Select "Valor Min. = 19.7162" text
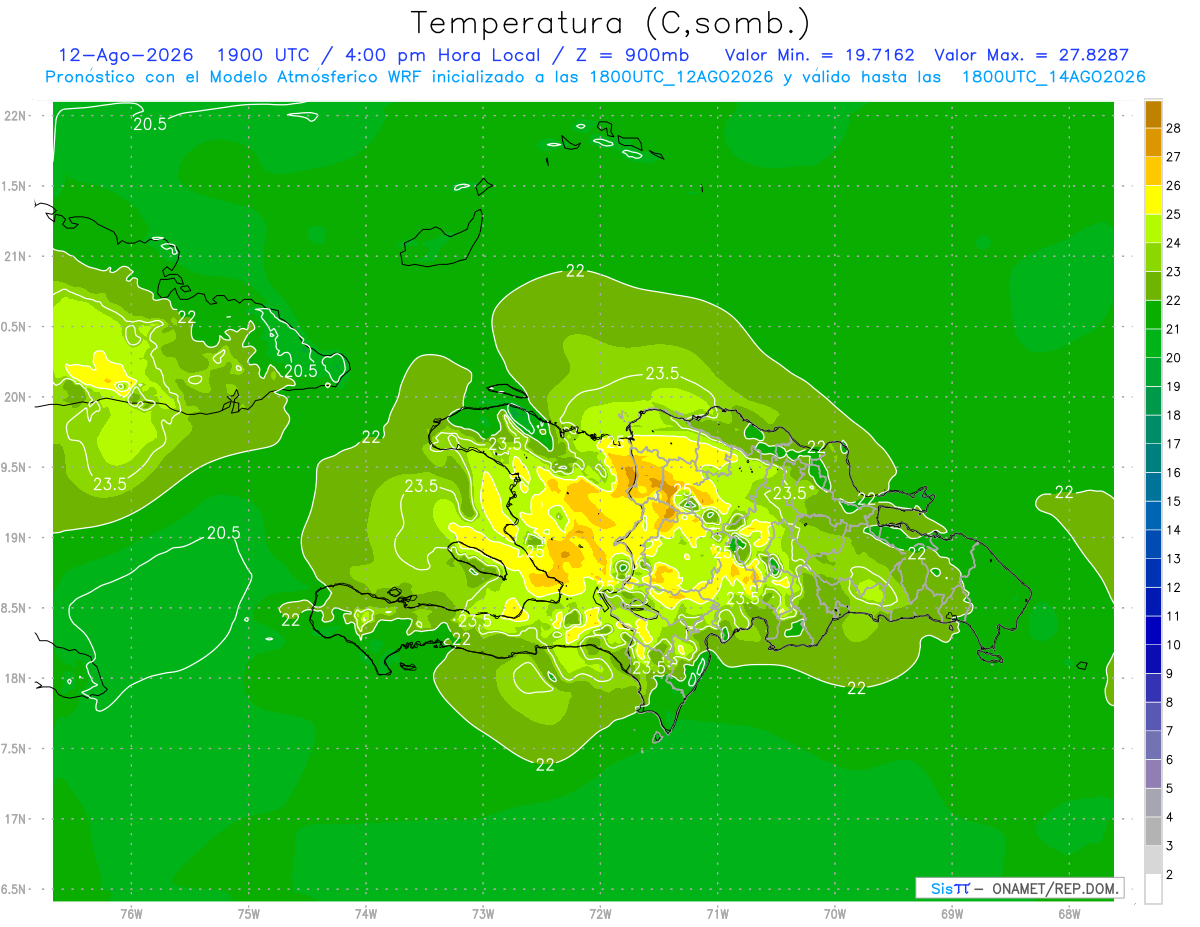 pos(819,55)
